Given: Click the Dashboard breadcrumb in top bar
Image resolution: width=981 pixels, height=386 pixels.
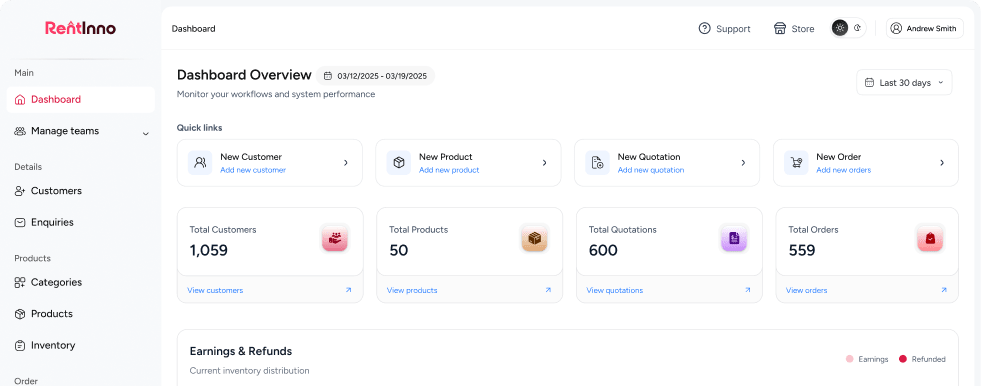Looking at the screenshot, I should pos(193,29).
